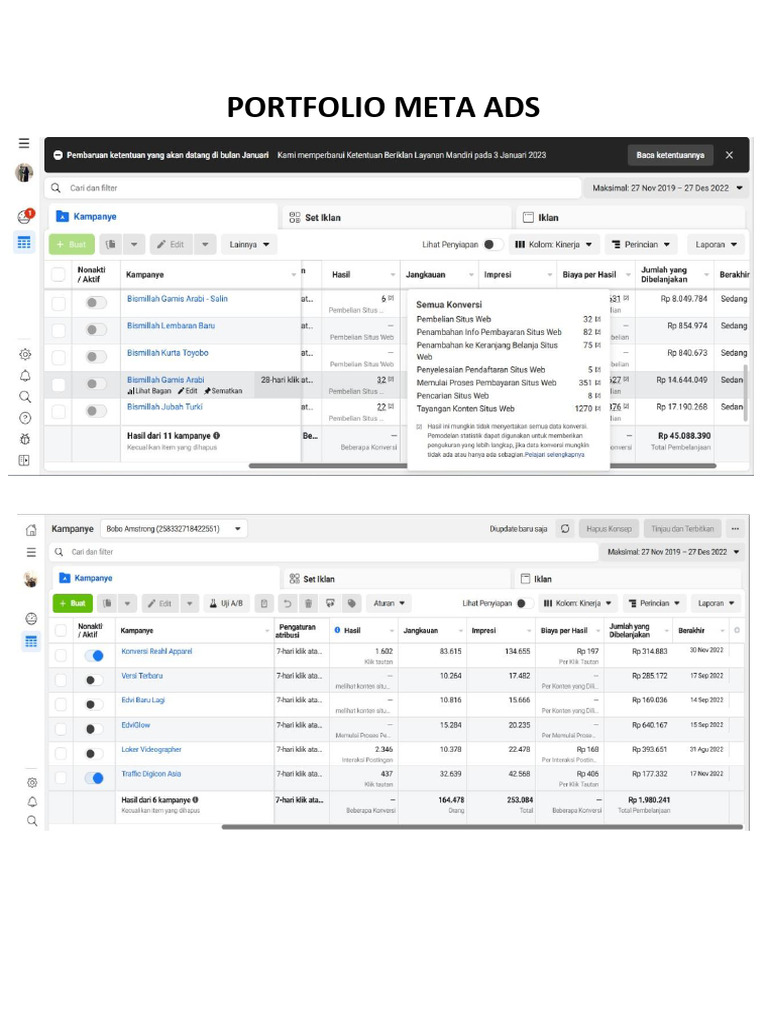Click the export icon left of tag icon

330,603
